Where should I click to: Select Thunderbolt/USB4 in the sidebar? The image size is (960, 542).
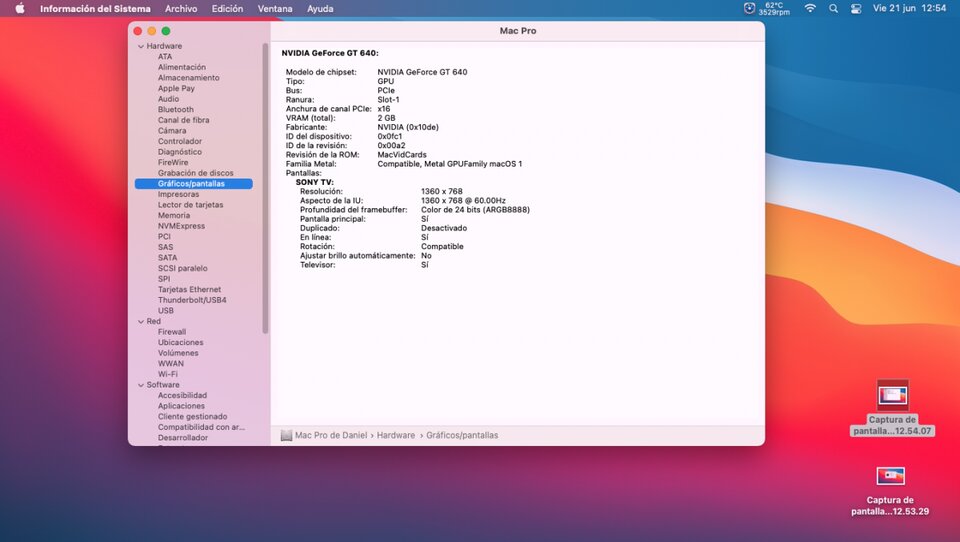coord(192,300)
